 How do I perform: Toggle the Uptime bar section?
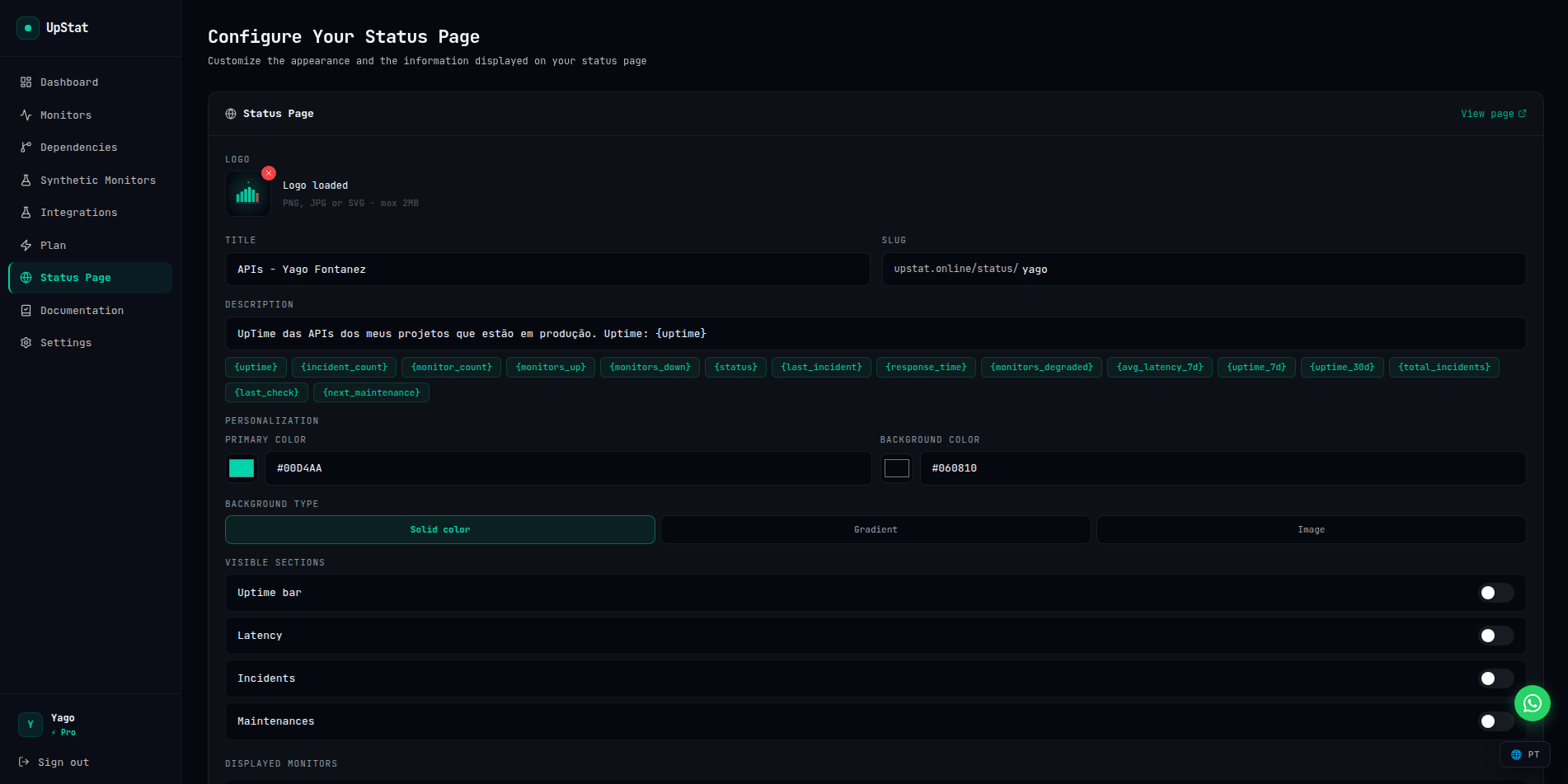1496,593
